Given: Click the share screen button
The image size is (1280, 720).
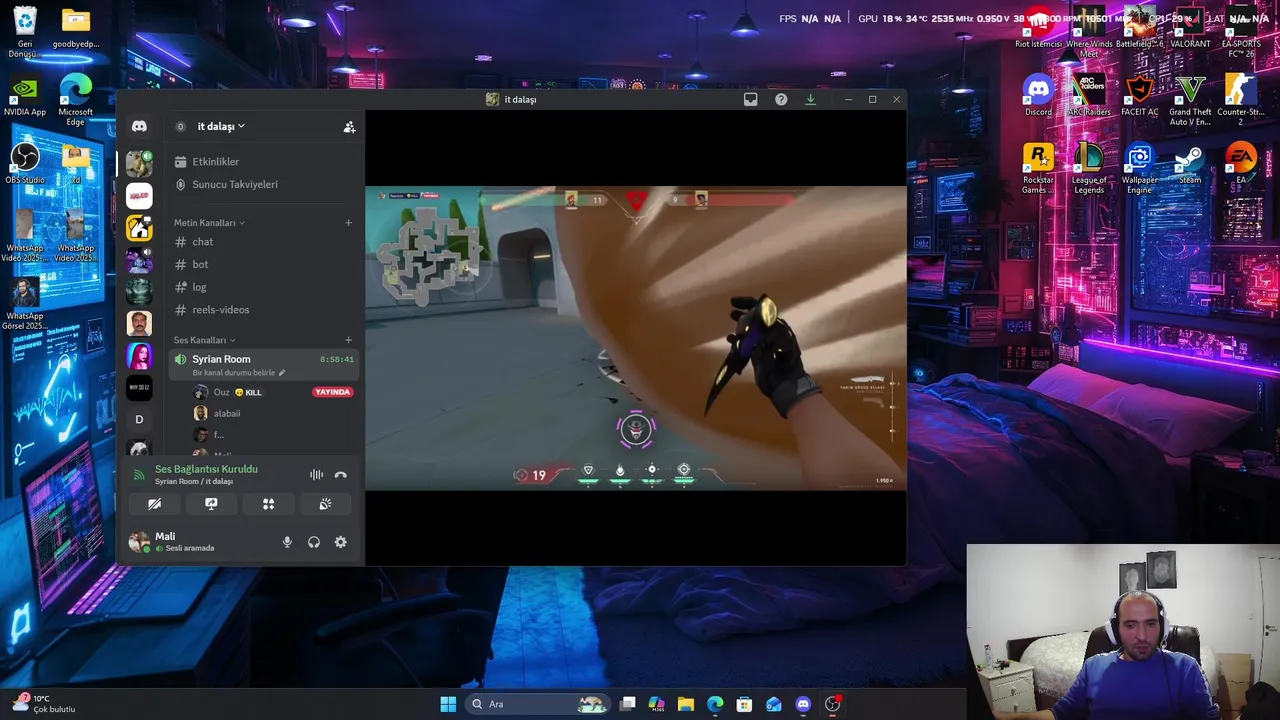Looking at the screenshot, I should (211, 504).
